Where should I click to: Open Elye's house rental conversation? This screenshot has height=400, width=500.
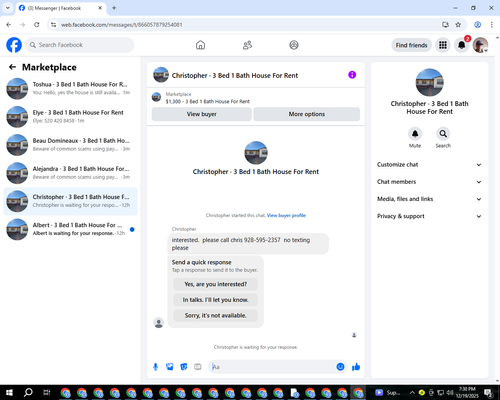tap(70, 117)
